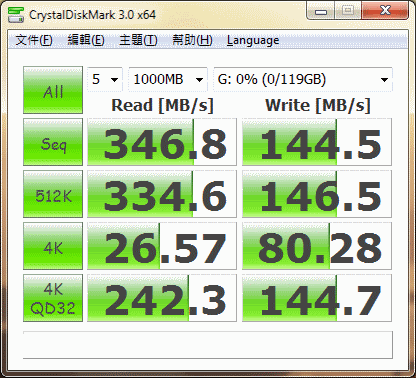Open the test count dropdown showing 5
Viewport: 416px width, 378px height.
(x=105, y=79)
